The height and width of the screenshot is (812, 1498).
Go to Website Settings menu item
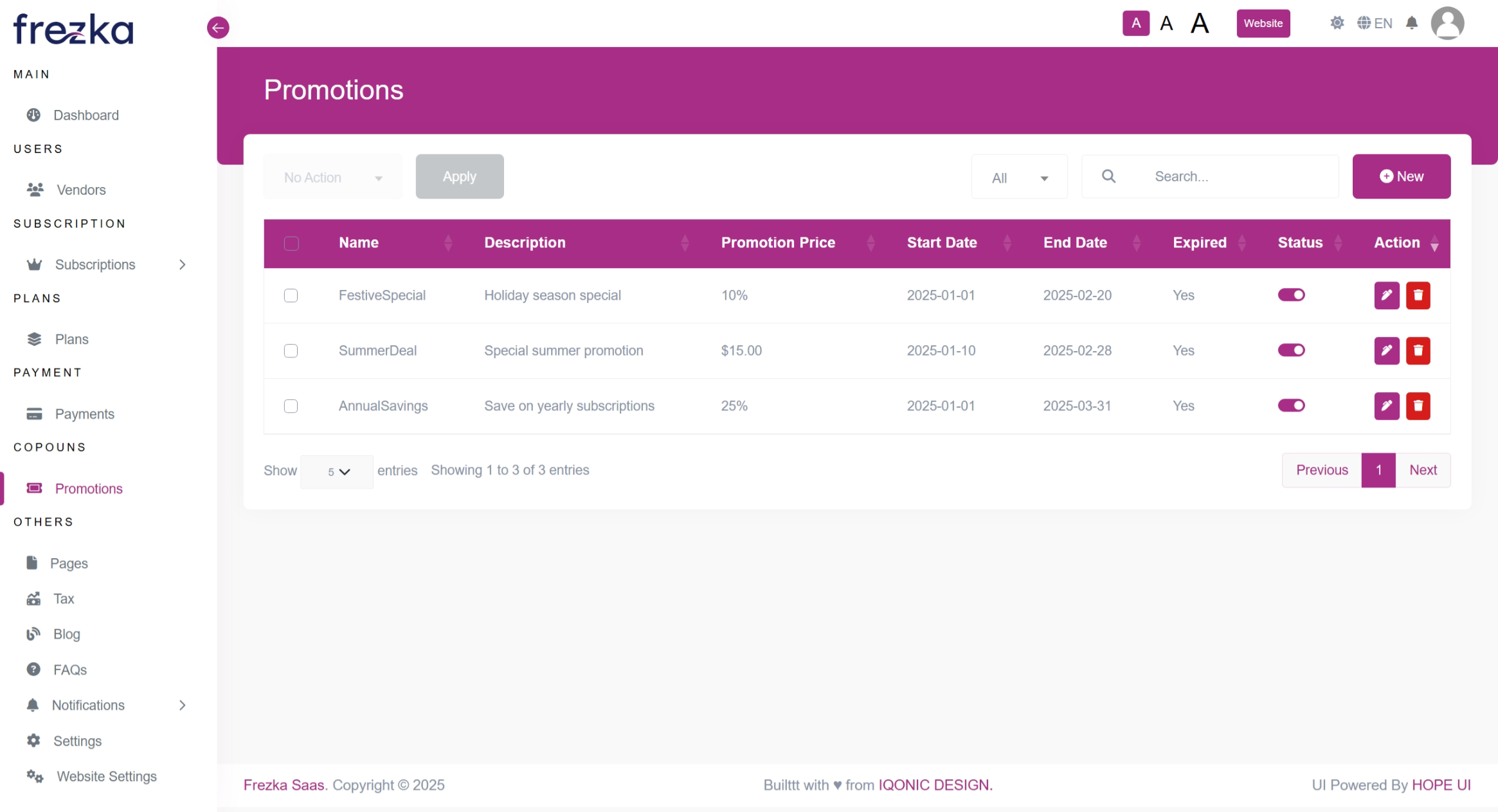click(x=106, y=777)
